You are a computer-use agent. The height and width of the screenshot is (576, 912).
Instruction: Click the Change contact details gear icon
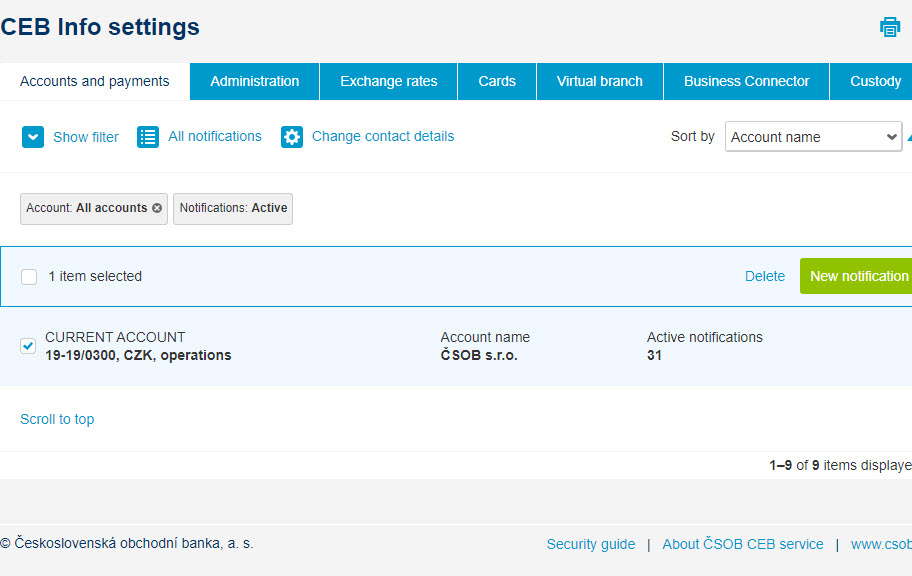coord(292,137)
